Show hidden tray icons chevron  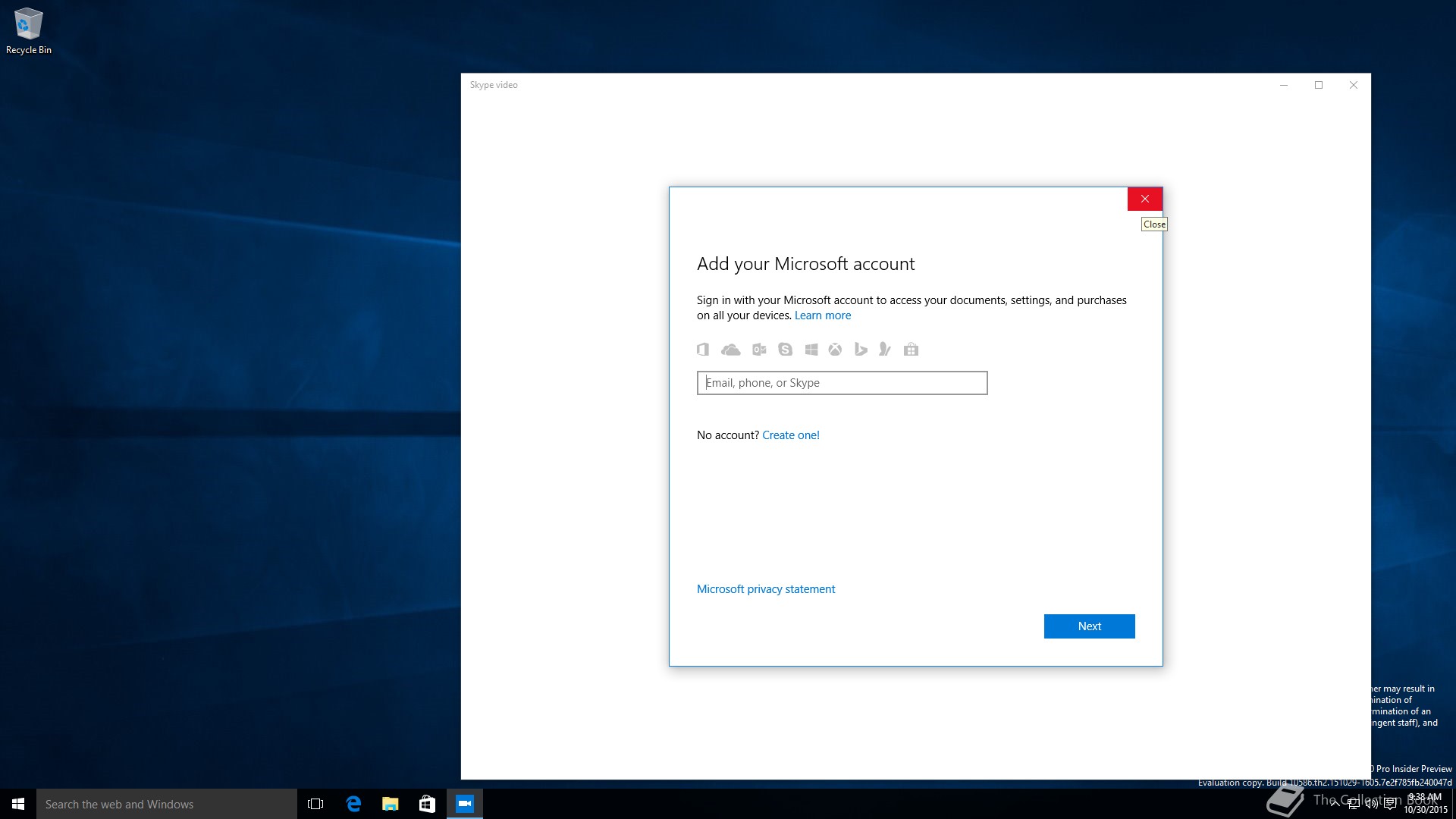(1335, 804)
